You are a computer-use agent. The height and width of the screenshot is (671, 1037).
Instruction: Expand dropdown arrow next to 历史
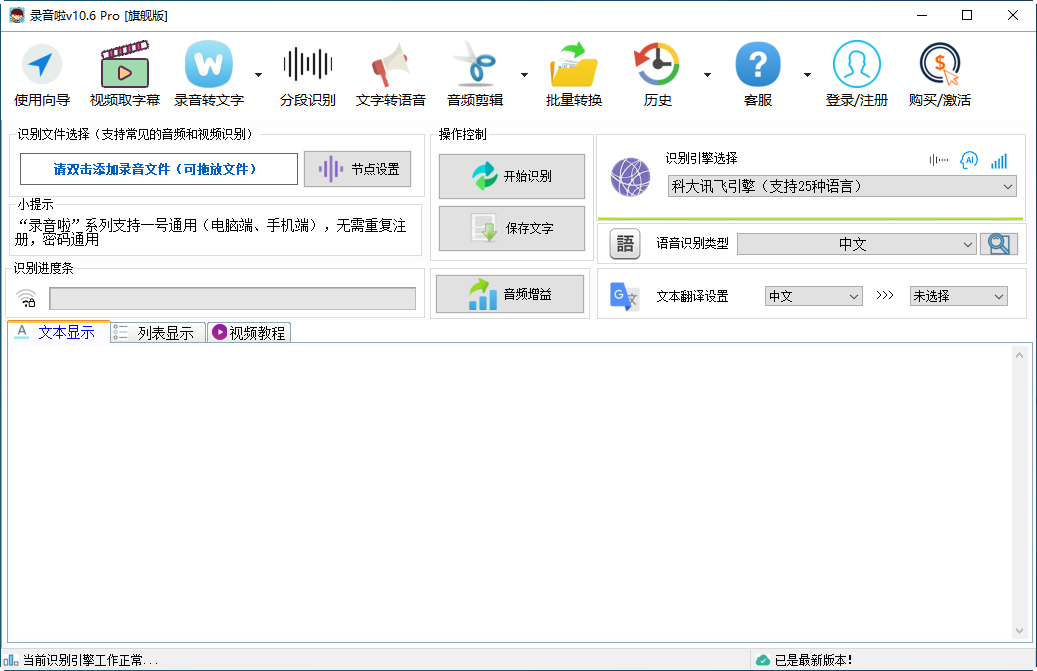pyautogui.click(x=708, y=75)
